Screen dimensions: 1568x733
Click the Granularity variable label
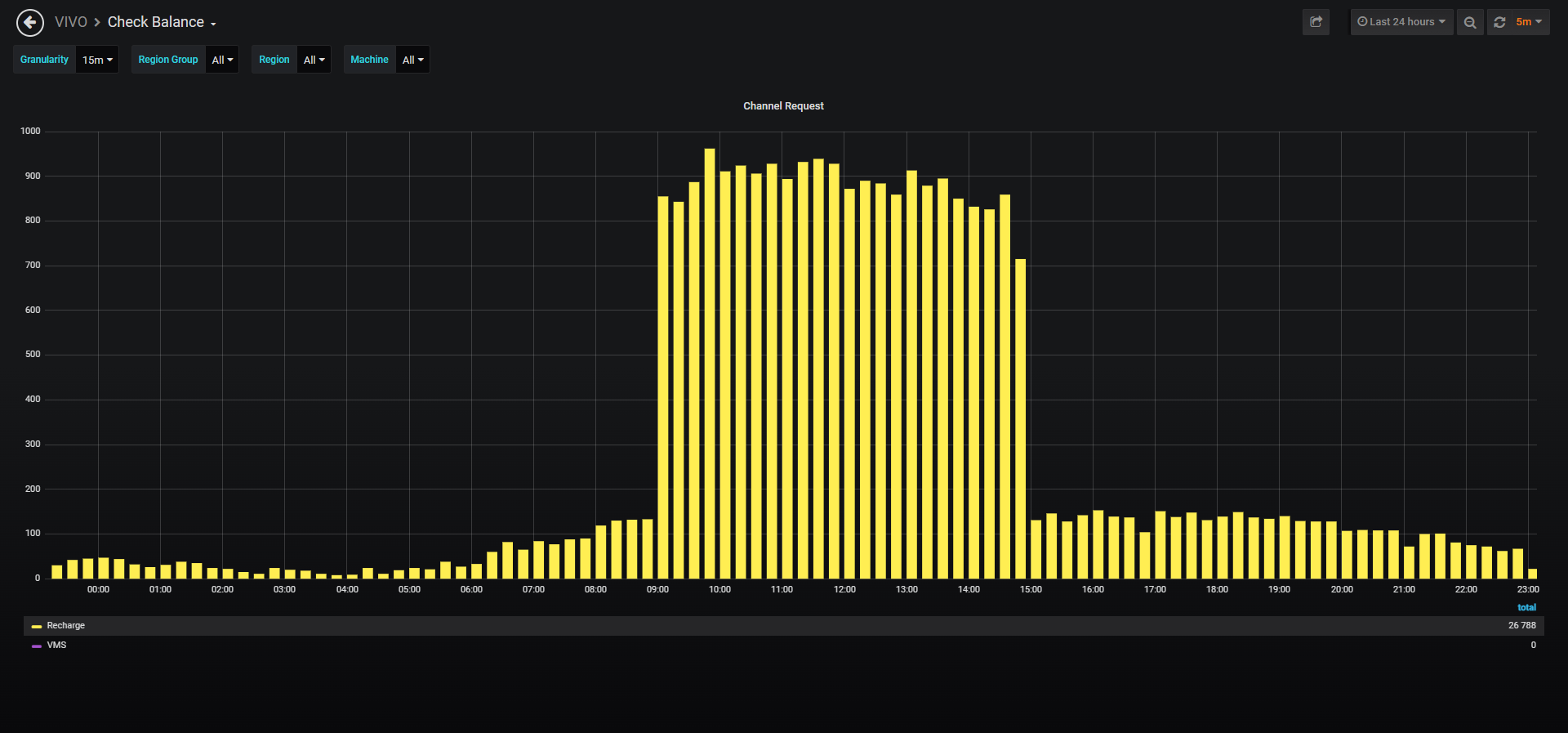click(44, 60)
